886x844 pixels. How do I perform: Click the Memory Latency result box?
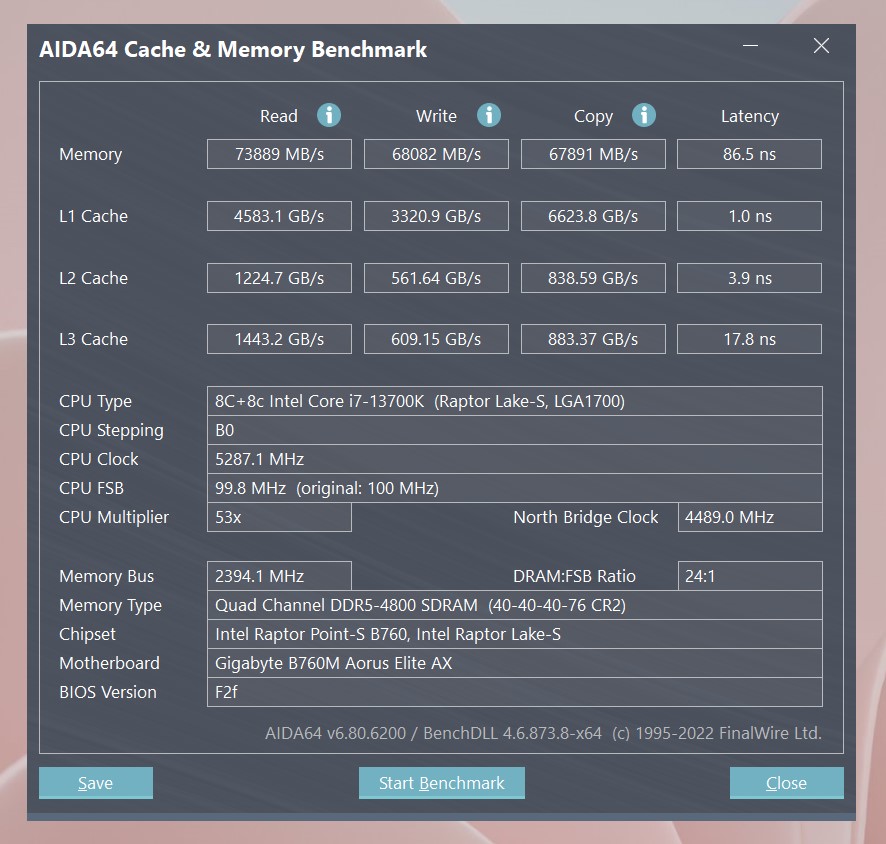point(749,154)
